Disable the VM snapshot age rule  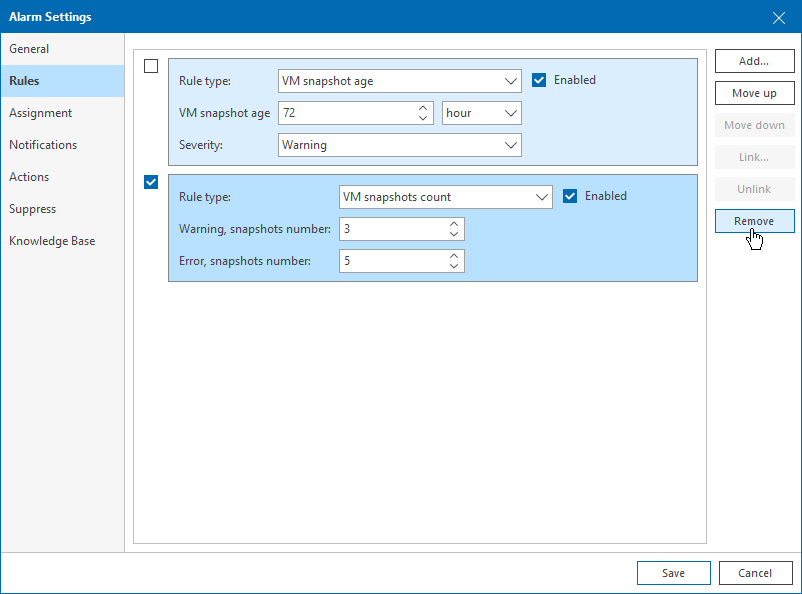[539, 80]
